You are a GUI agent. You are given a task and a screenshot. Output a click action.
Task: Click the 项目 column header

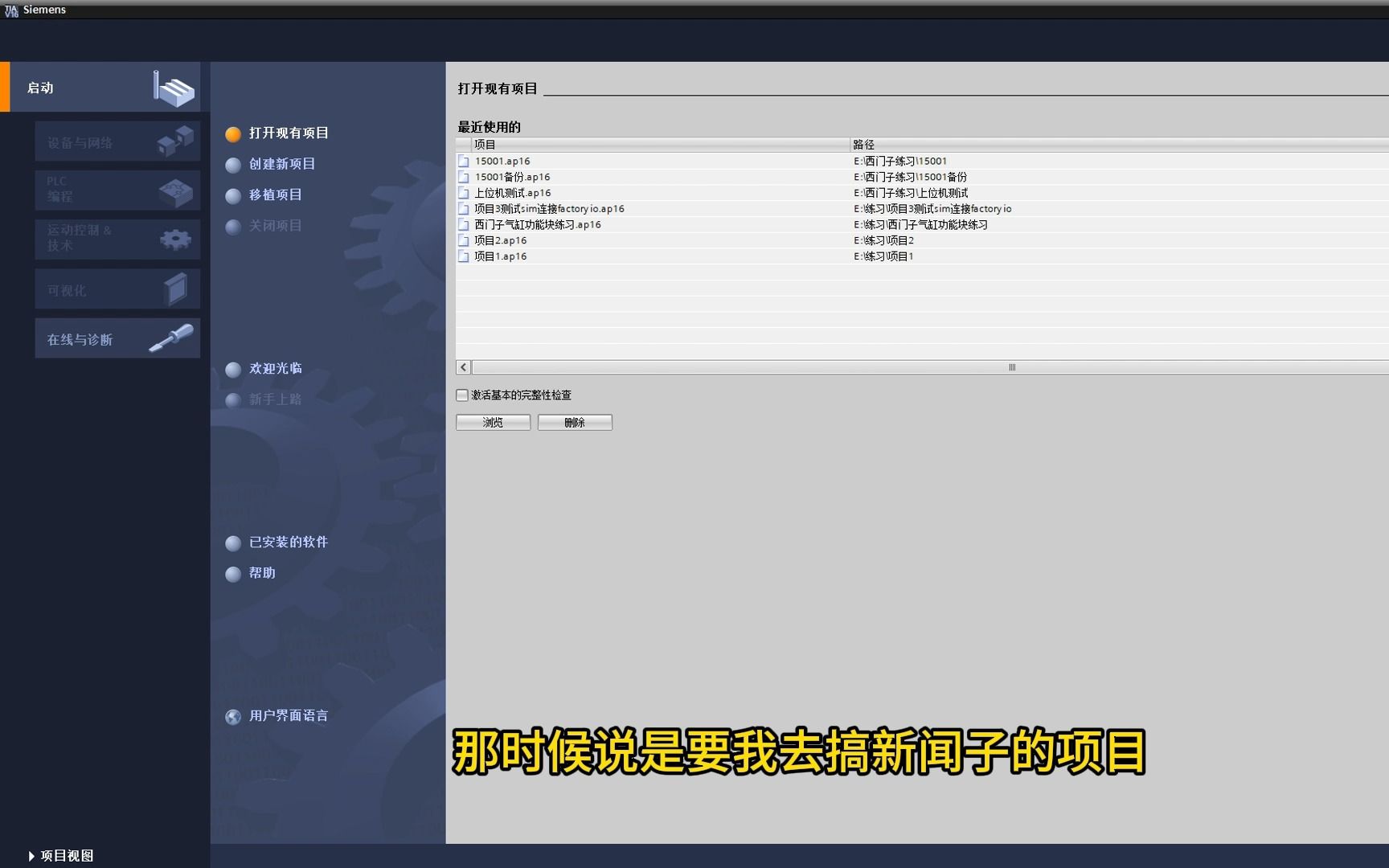(x=660, y=145)
